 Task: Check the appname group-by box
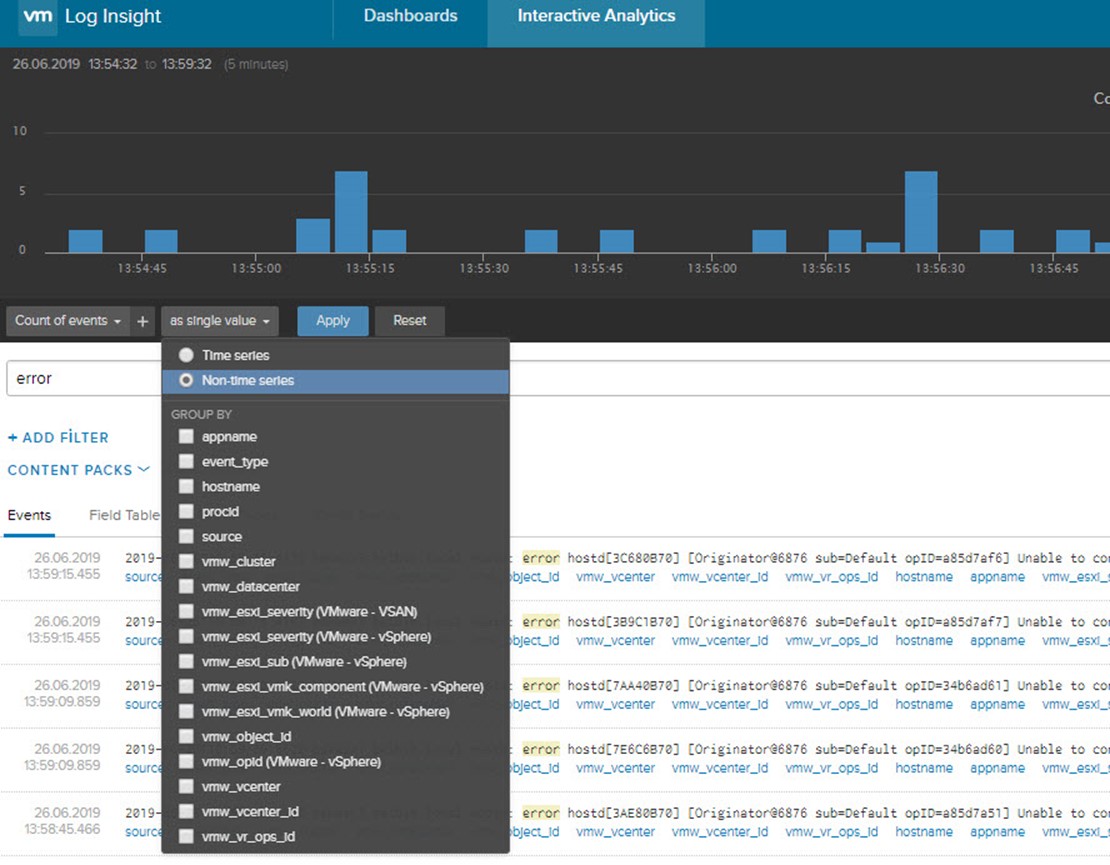186,437
